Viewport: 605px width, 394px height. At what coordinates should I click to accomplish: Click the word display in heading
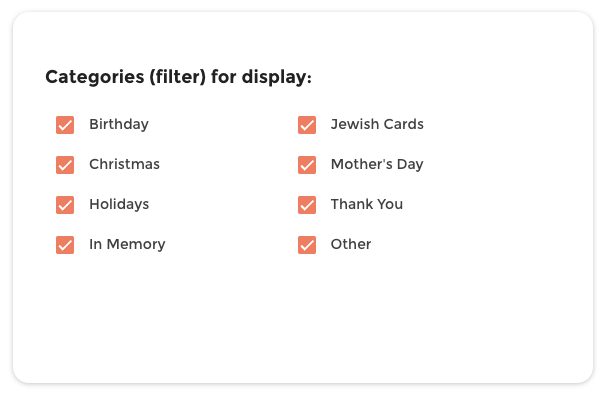coord(274,77)
